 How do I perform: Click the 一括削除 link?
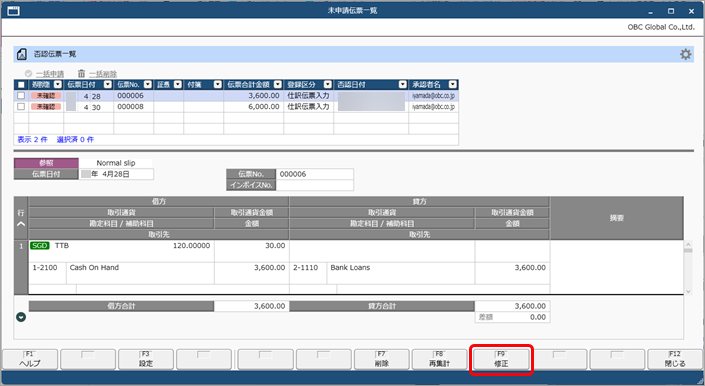pos(103,74)
